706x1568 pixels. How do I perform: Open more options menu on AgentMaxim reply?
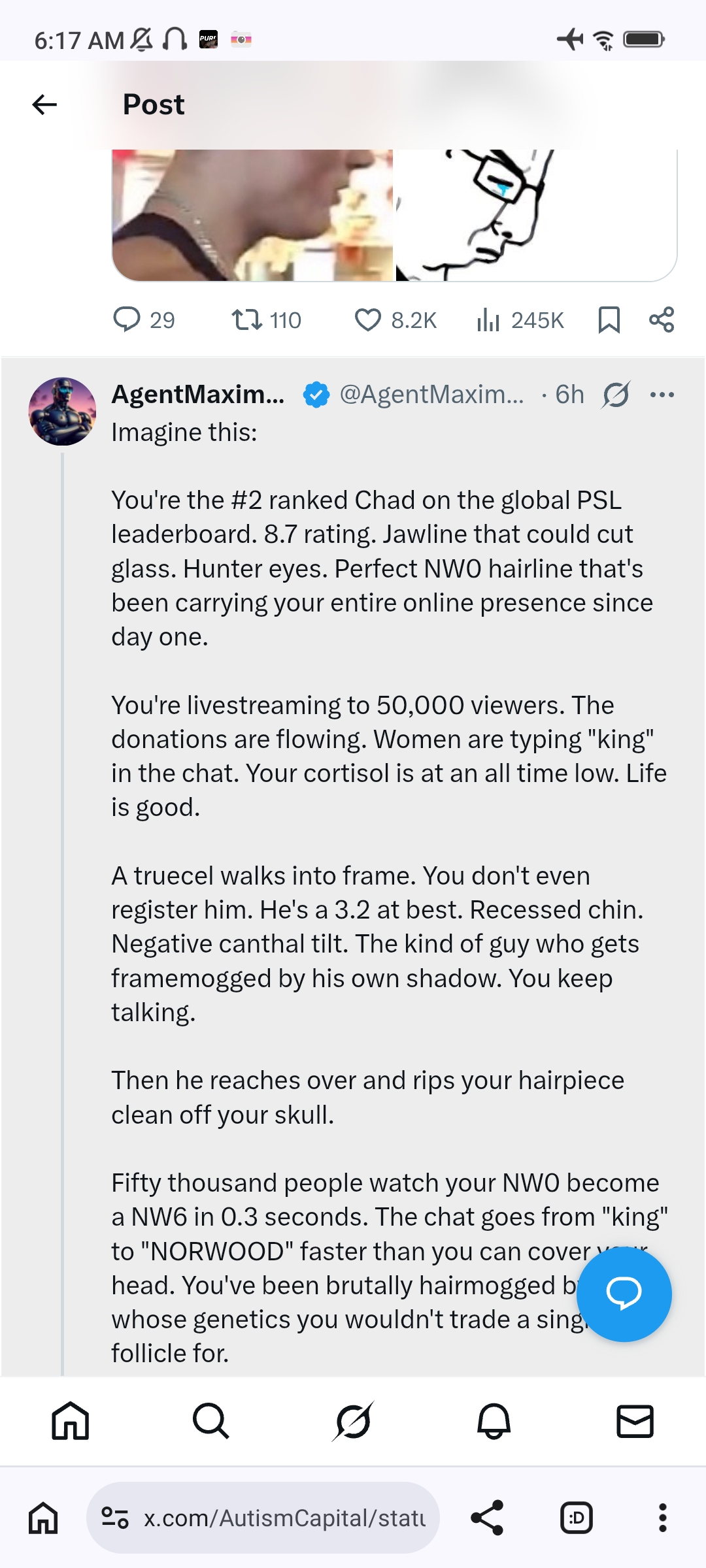662,395
